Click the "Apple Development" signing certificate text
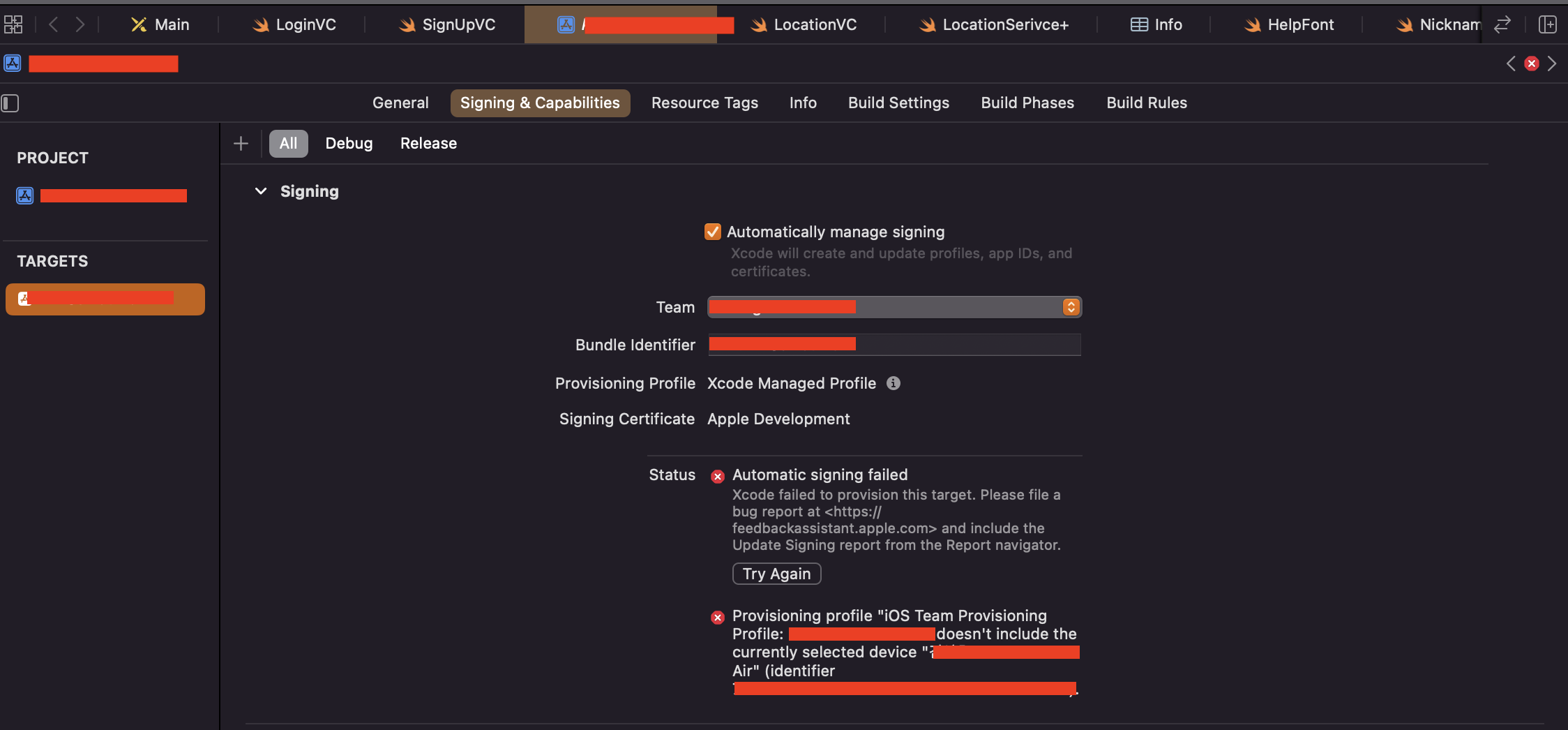This screenshot has height=730, width=1568. (x=778, y=419)
